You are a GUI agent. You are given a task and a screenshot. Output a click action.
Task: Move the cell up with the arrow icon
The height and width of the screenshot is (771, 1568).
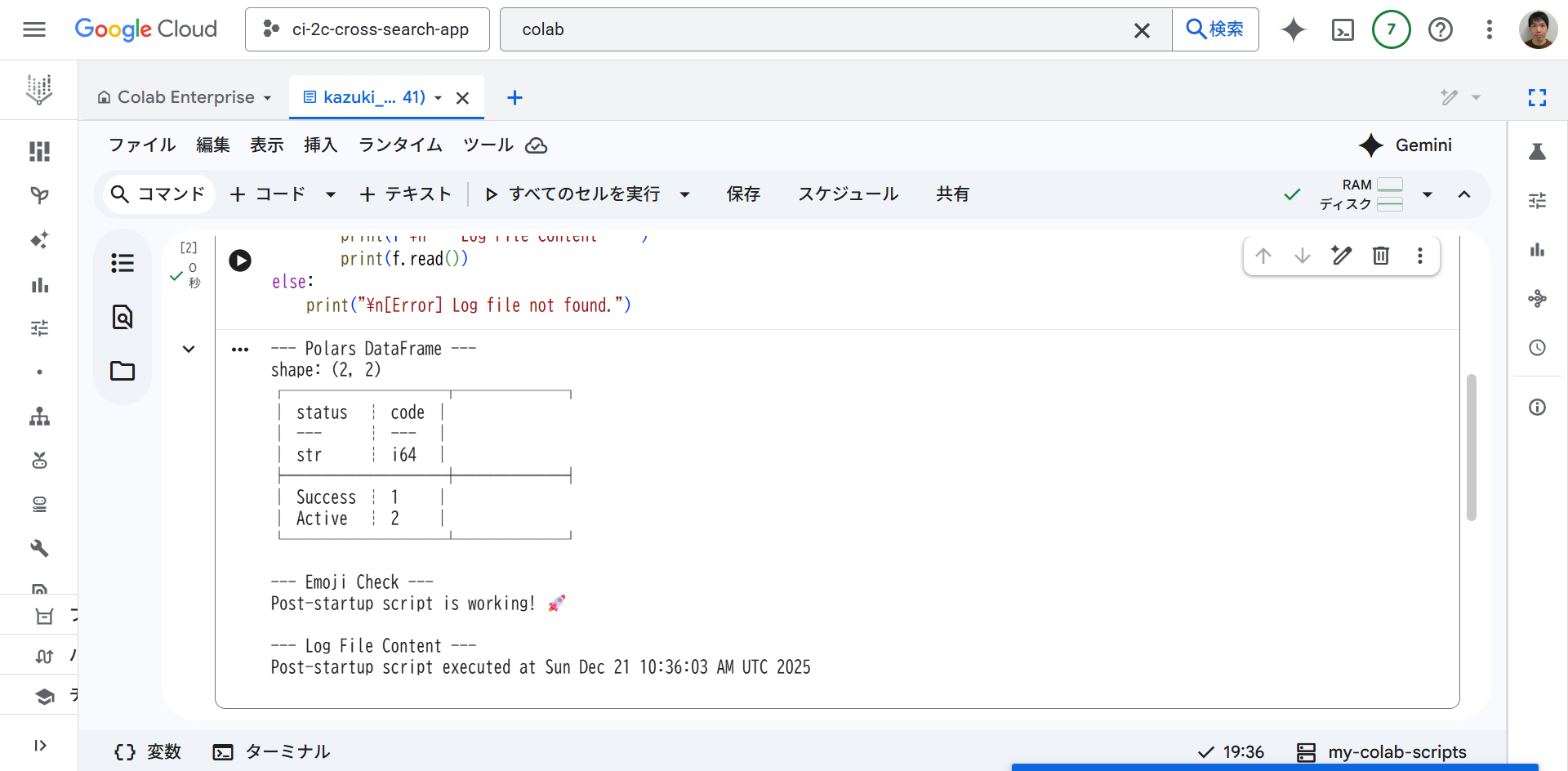(1263, 256)
